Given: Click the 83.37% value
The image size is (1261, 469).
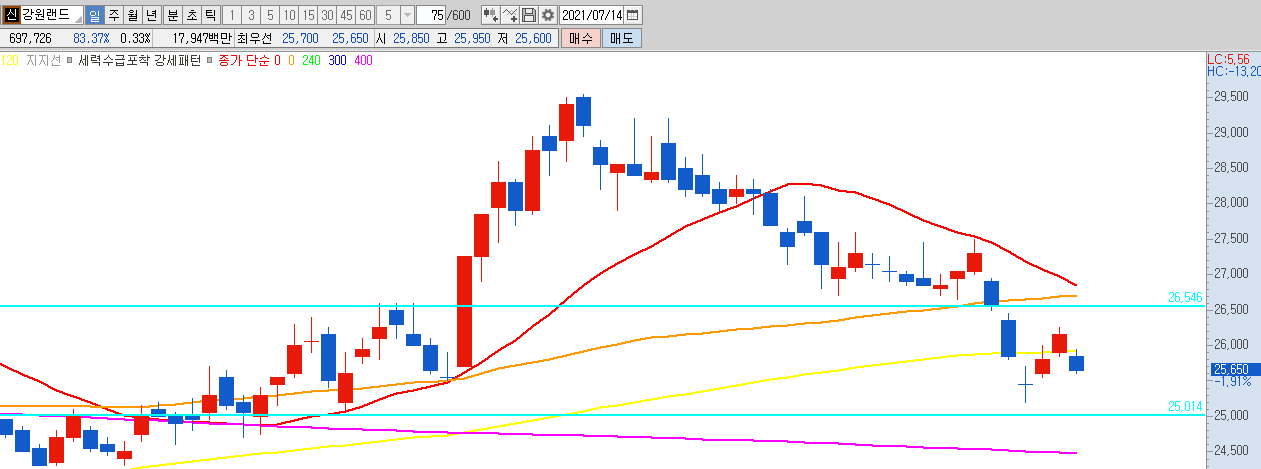Looking at the screenshot, I should (91, 38).
